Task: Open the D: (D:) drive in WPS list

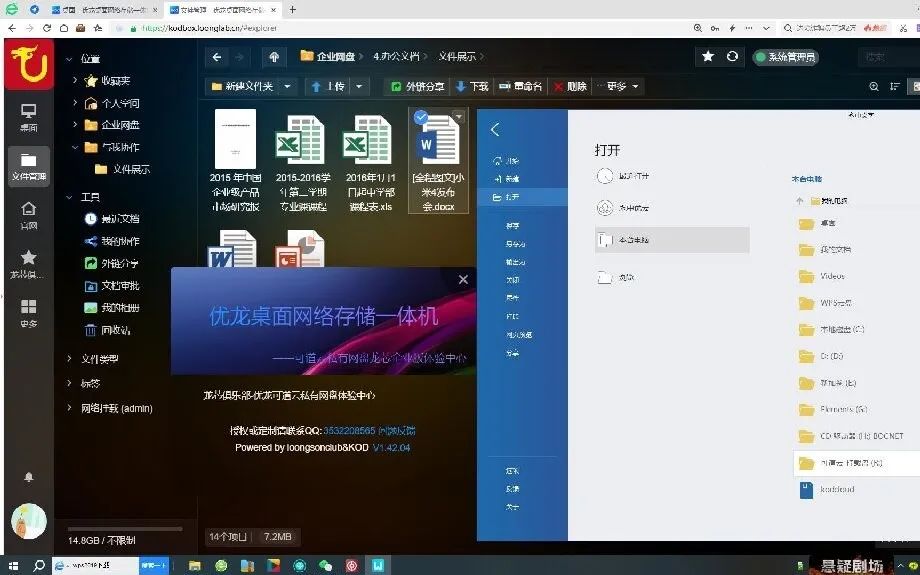Action: point(821,356)
